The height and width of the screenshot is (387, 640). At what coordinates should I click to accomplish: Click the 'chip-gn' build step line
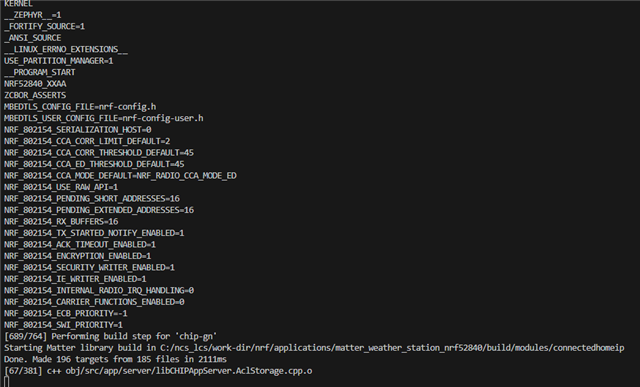coord(110,336)
